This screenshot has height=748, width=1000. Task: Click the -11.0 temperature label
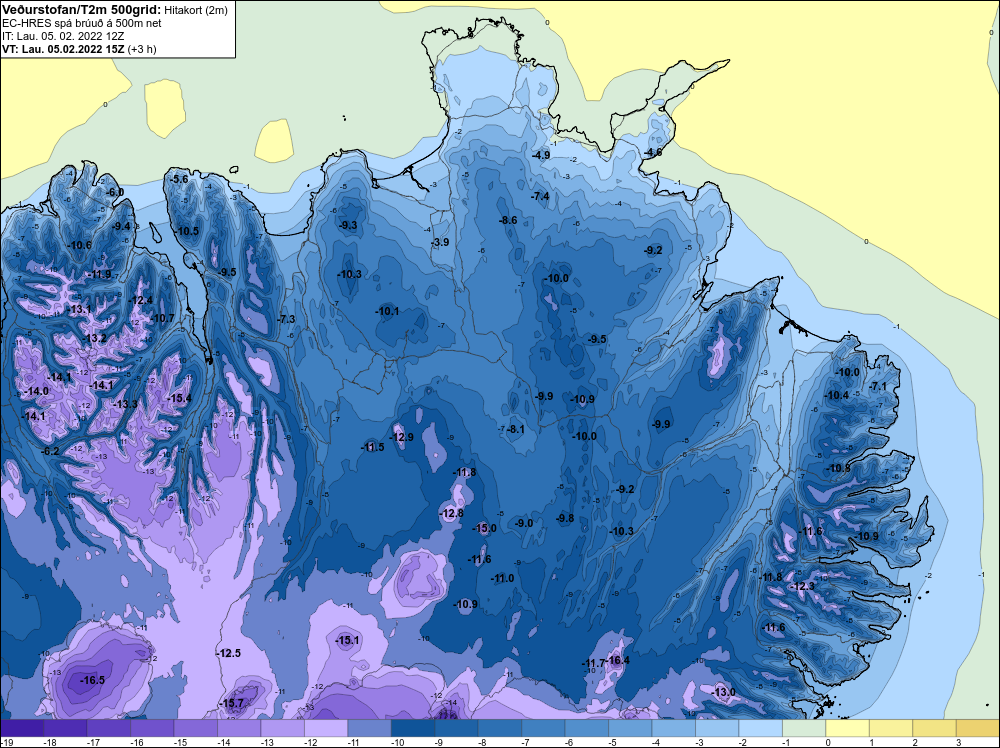(x=502, y=578)
